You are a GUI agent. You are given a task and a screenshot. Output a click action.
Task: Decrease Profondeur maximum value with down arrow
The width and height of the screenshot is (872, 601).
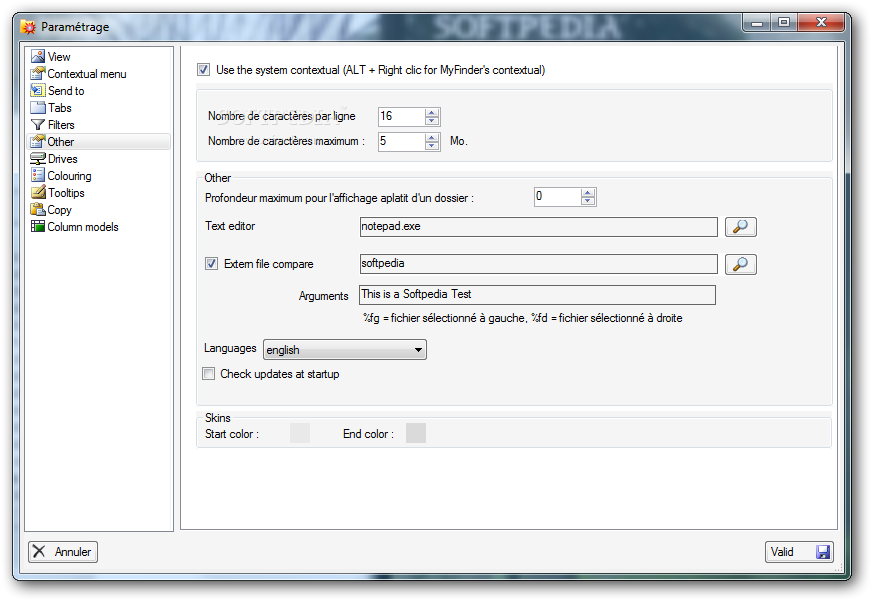[x=588, y=201]
